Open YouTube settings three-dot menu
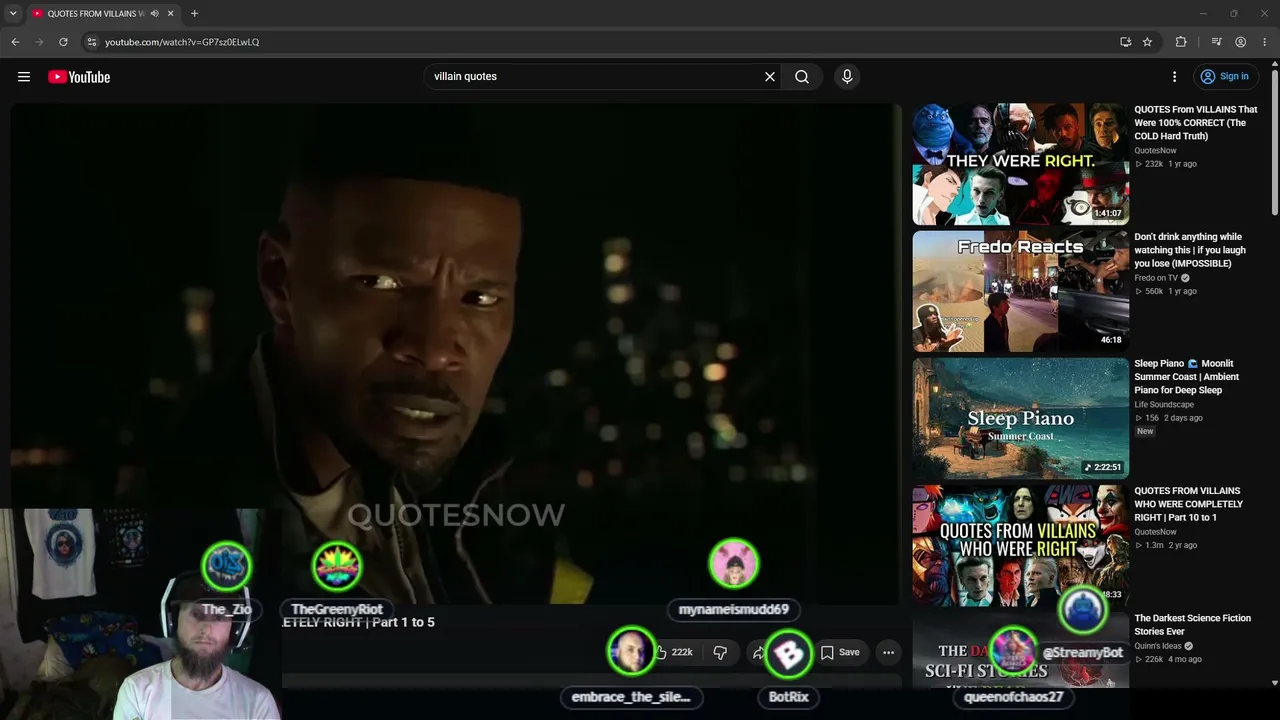The height and width of the screenshot is (720, 1280). coord(1175,77)
